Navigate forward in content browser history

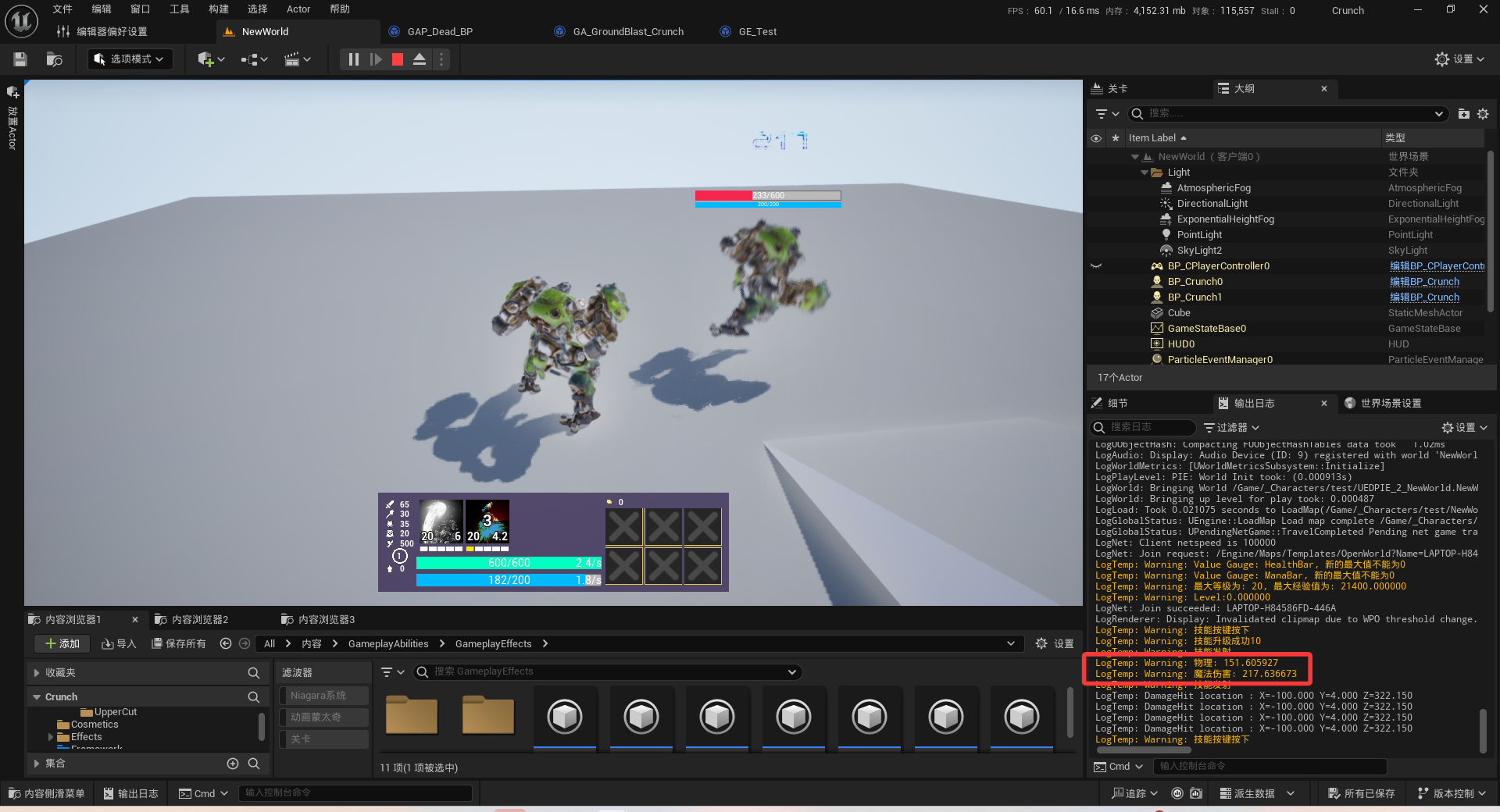(245, 643)
